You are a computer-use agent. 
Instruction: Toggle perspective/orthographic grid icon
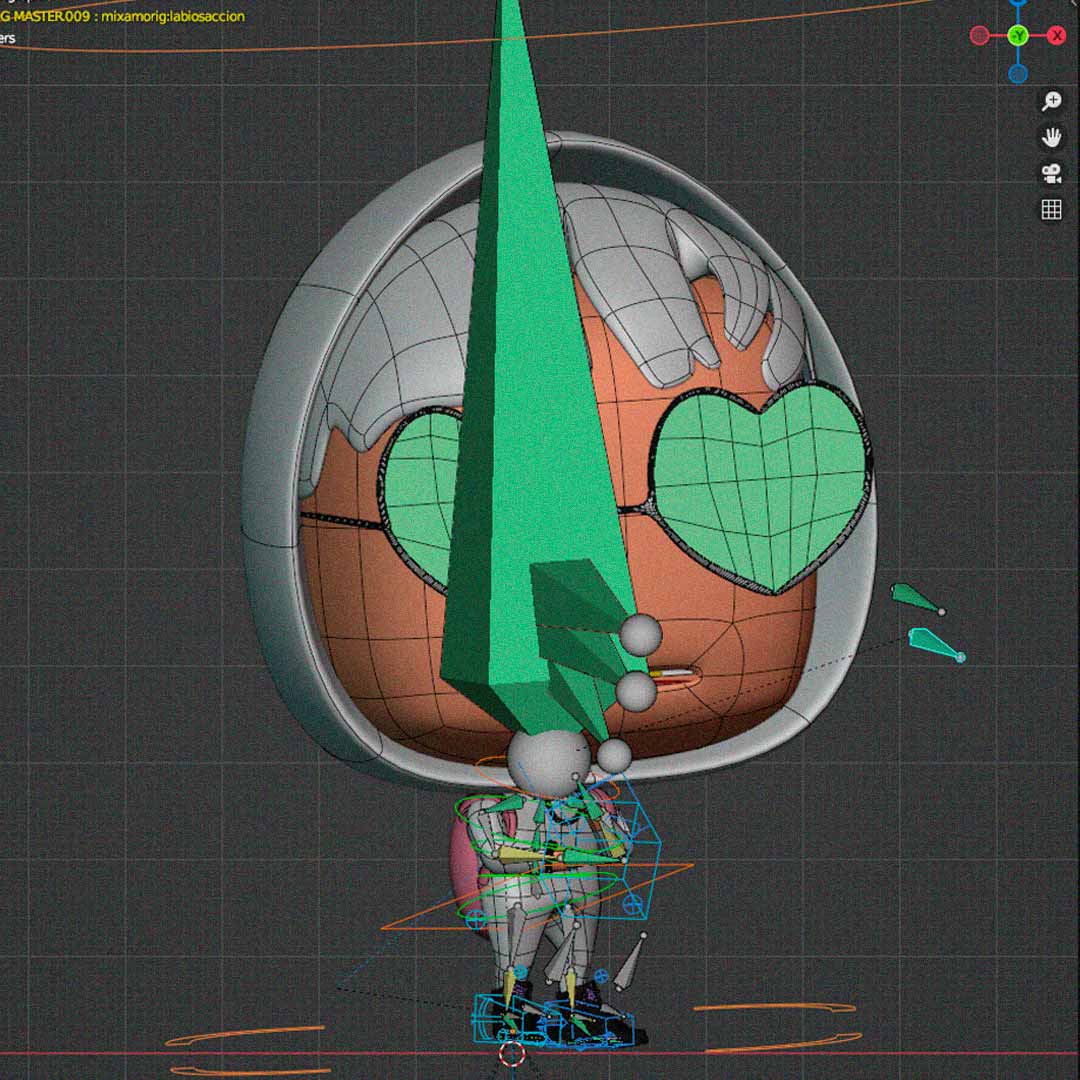click(1051, 210)
